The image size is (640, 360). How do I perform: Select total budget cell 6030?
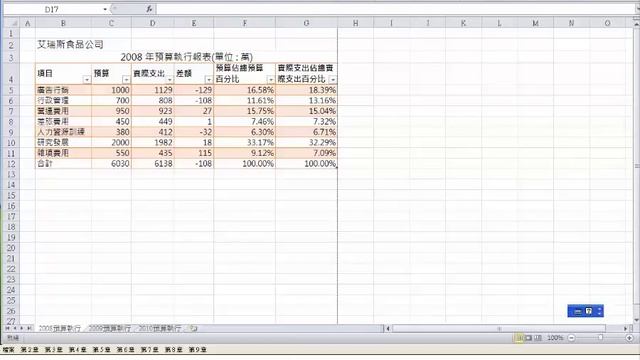(111, 164)
